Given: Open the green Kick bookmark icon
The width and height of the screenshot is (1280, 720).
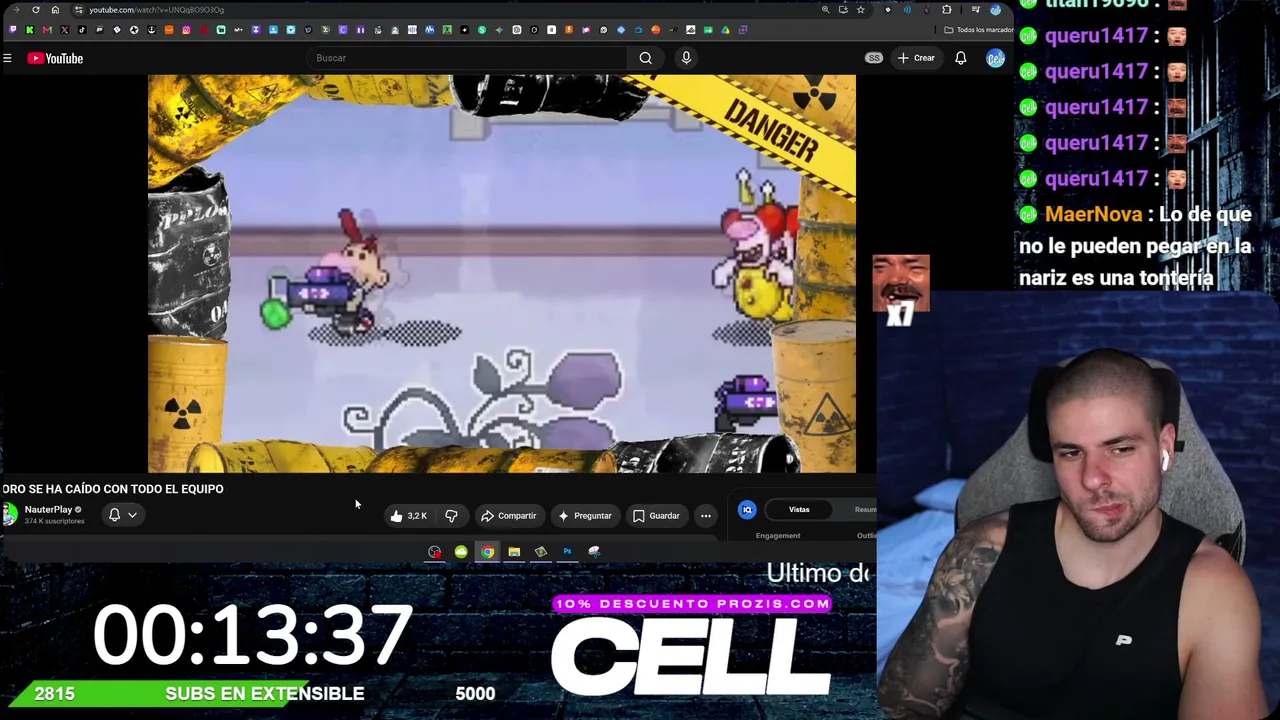Looking at the screenshot, I should pos(29,30).
